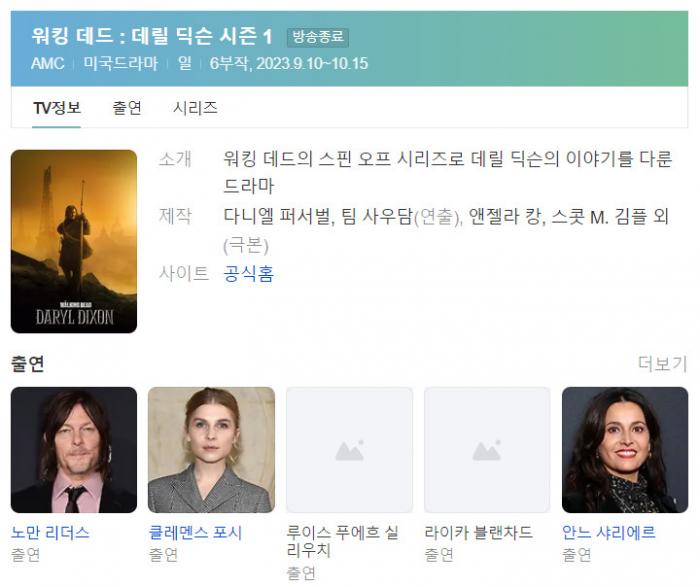Open 노만 리더스 name link
The height and width of the screenshot is (587, 700).
tap(50, 533)
